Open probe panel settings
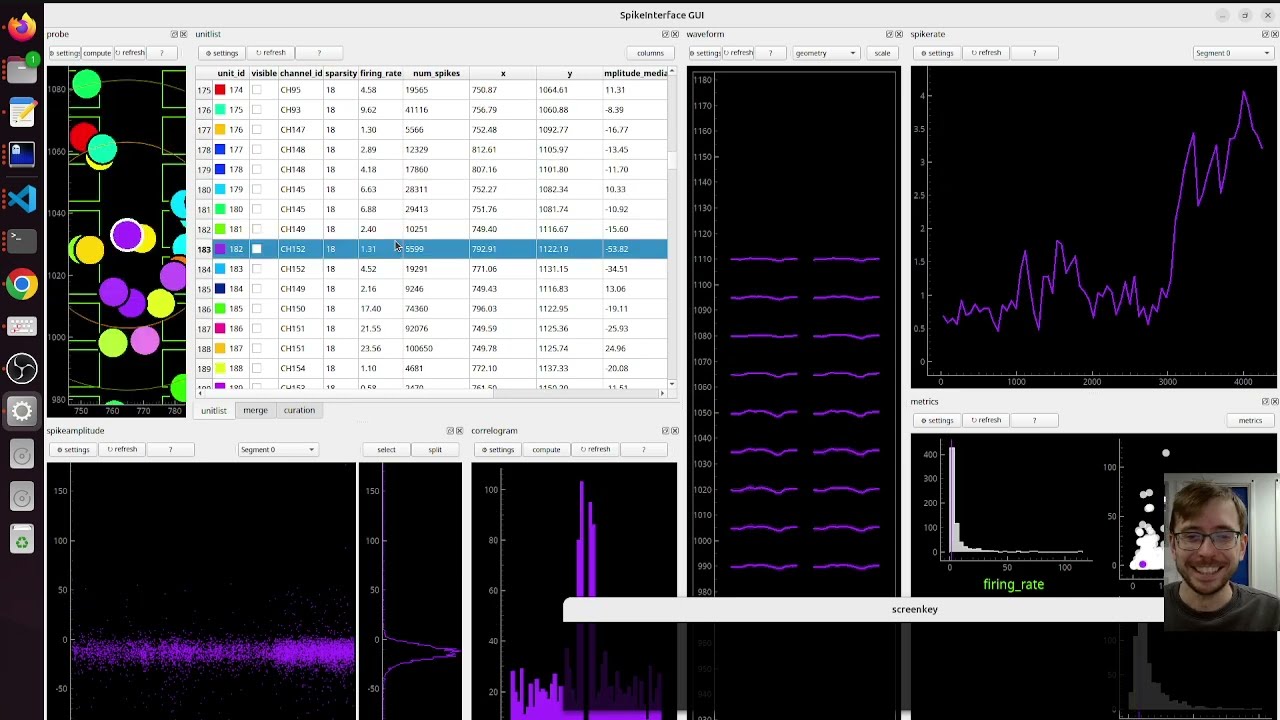This screenshot has width=1280, height=720. click(64, 53)
